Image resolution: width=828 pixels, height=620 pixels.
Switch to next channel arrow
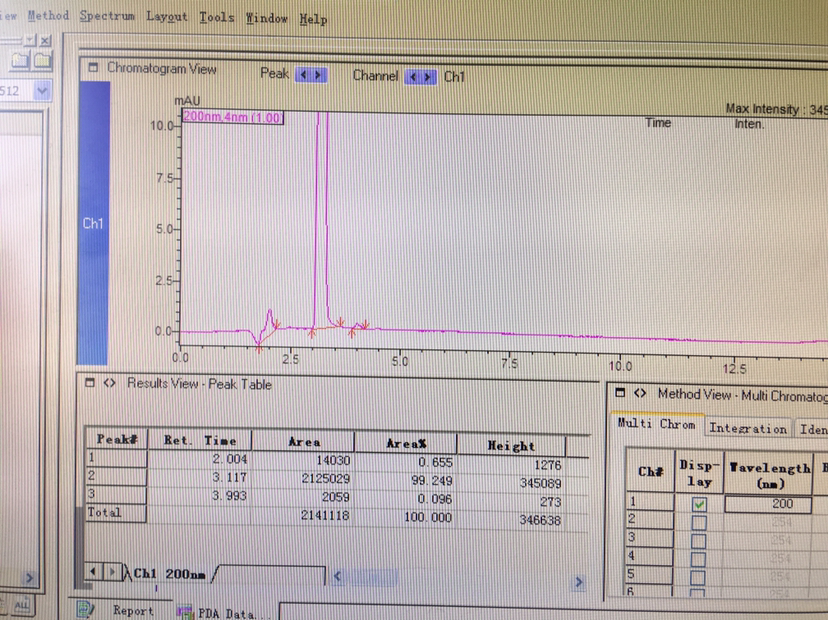click(x=428, y=78)
